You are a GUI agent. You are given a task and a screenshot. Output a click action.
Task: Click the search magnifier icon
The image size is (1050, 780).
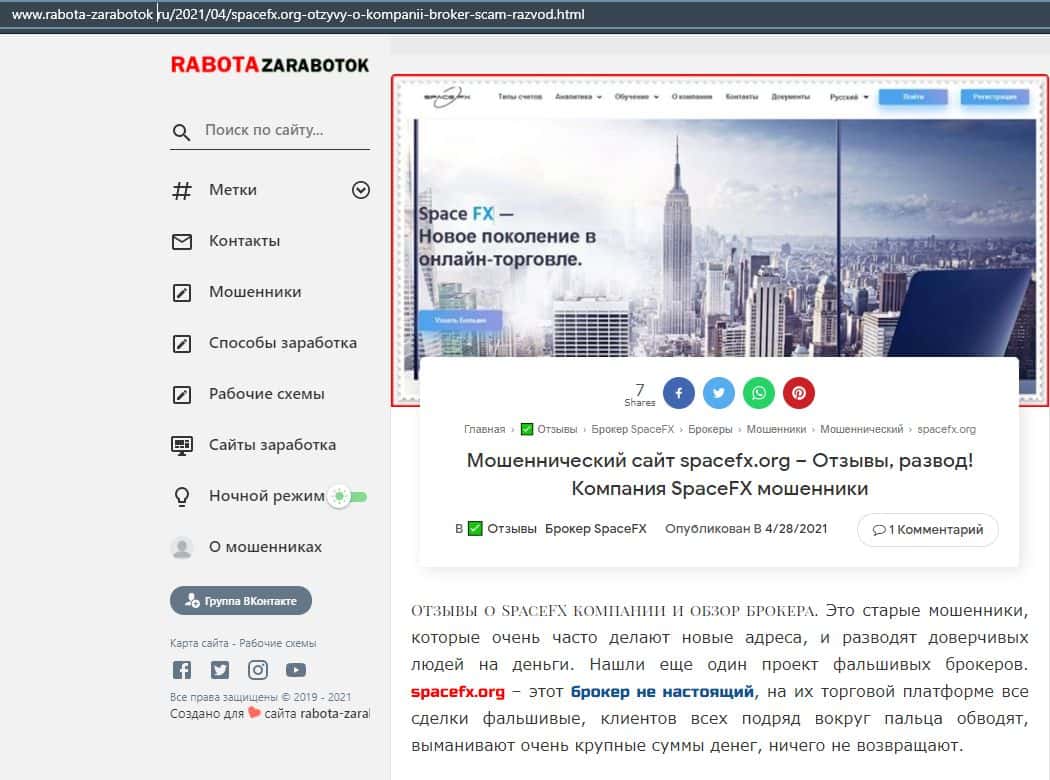click(x=181, y=132)
